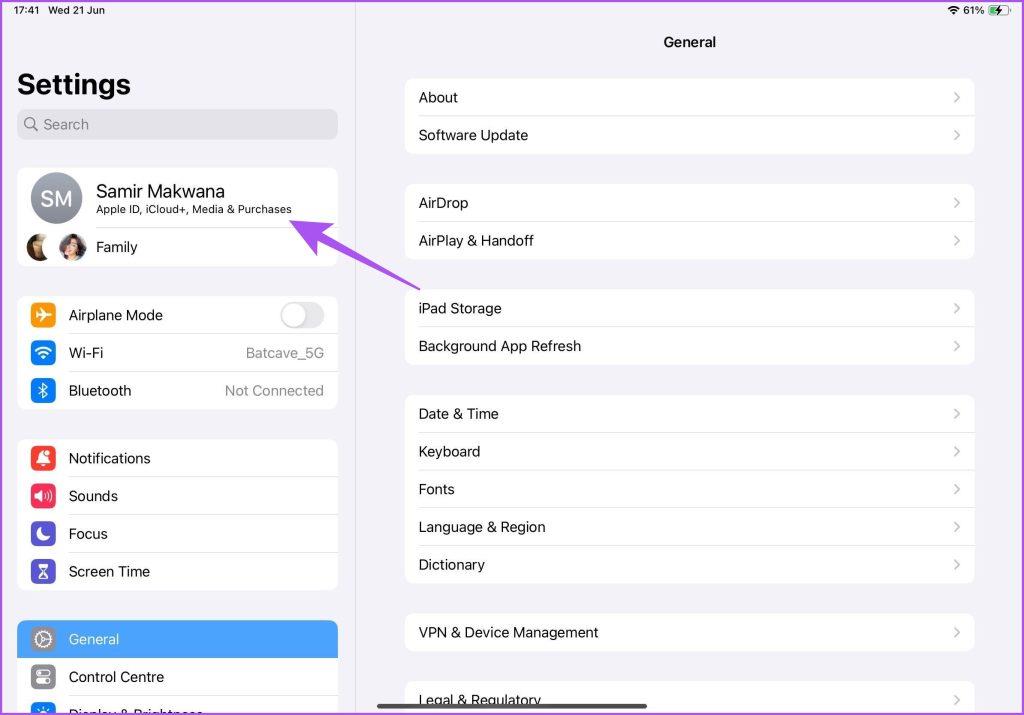Image resolution: width=1024 pixels, height=715 pixels.
Task: Select the Screen Time hourglass icon
Action: coord(43,571)
